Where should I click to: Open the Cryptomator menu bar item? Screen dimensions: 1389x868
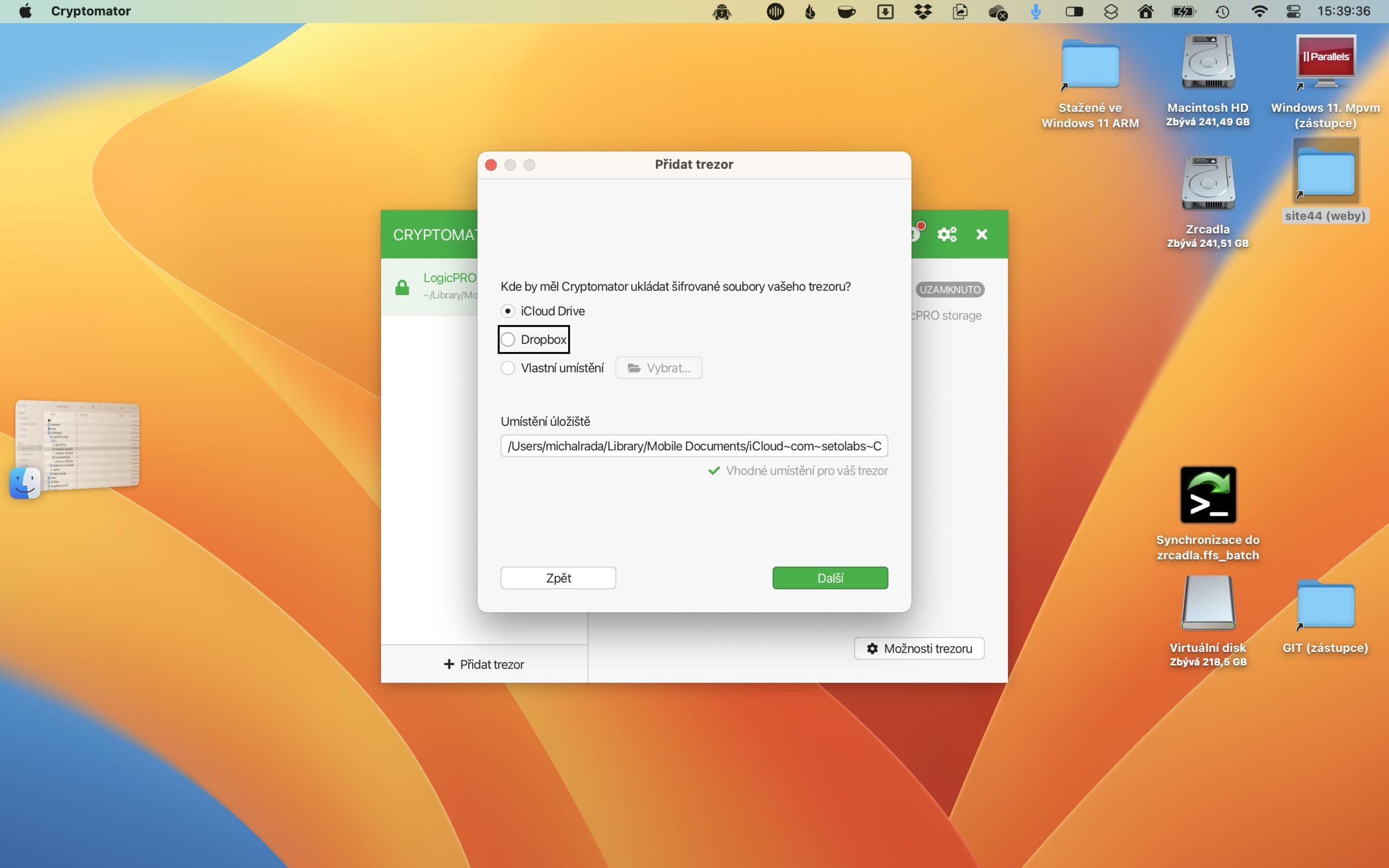tap(91, 11)
